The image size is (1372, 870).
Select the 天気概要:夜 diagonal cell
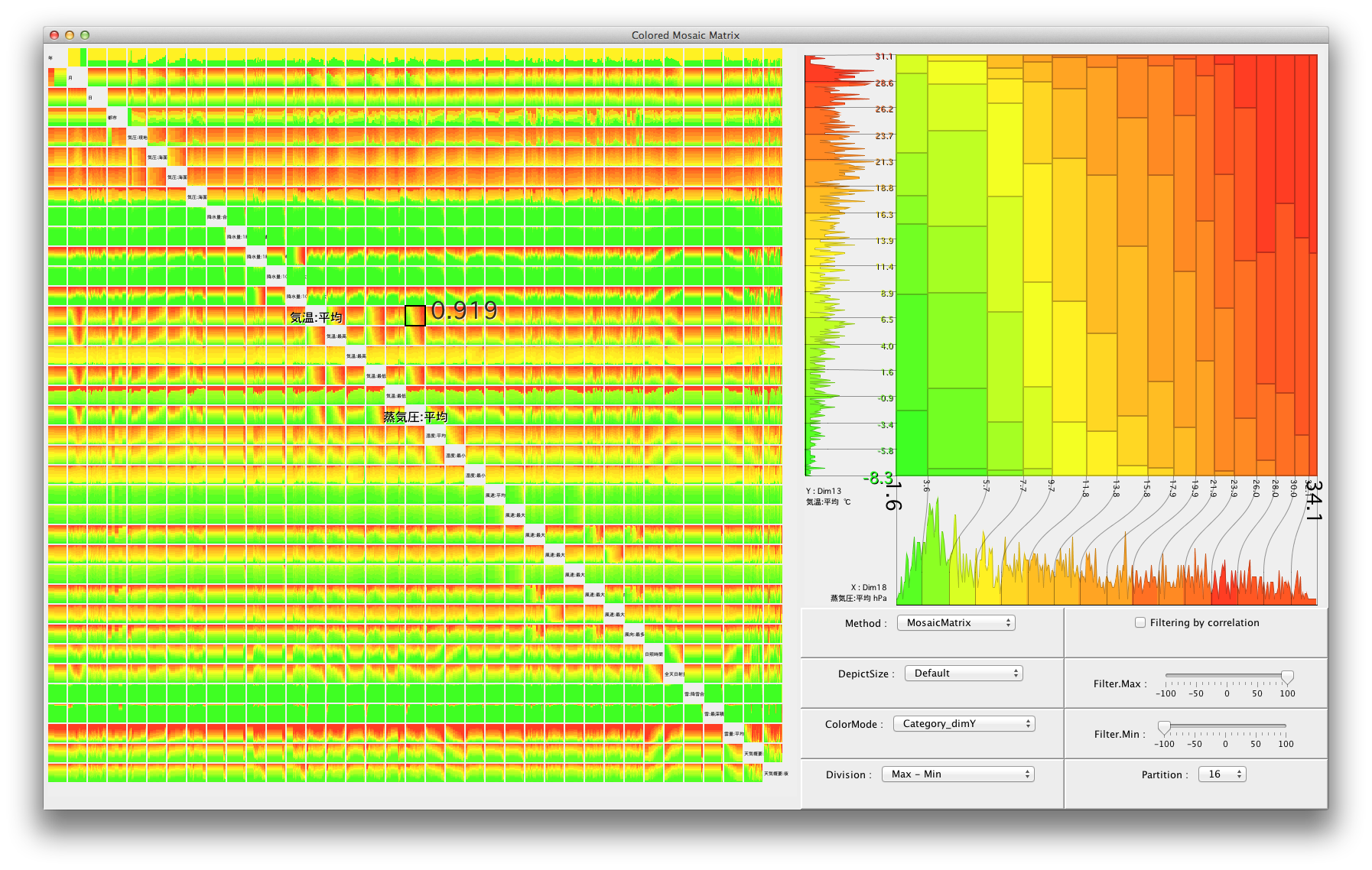point(773,773)
